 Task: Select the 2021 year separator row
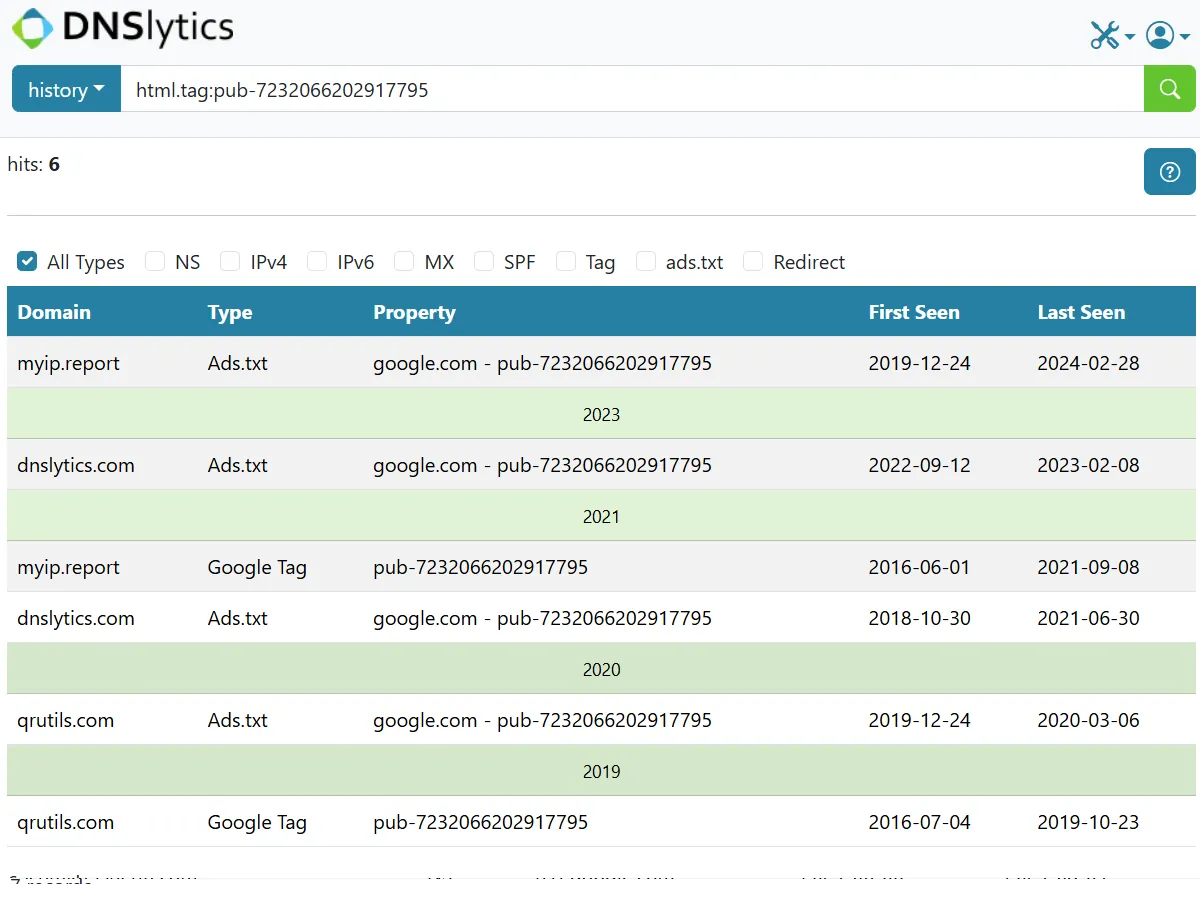tap(601, 516)
